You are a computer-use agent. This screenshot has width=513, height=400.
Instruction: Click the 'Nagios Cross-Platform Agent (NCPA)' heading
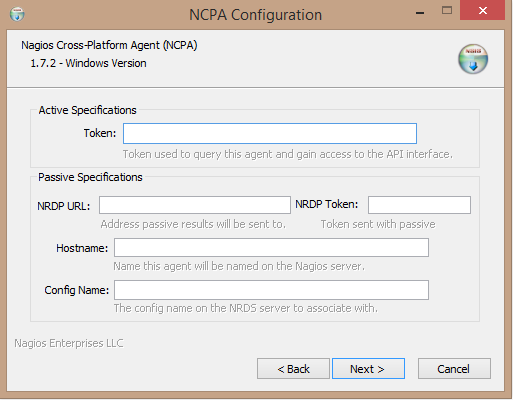point(109,45)
